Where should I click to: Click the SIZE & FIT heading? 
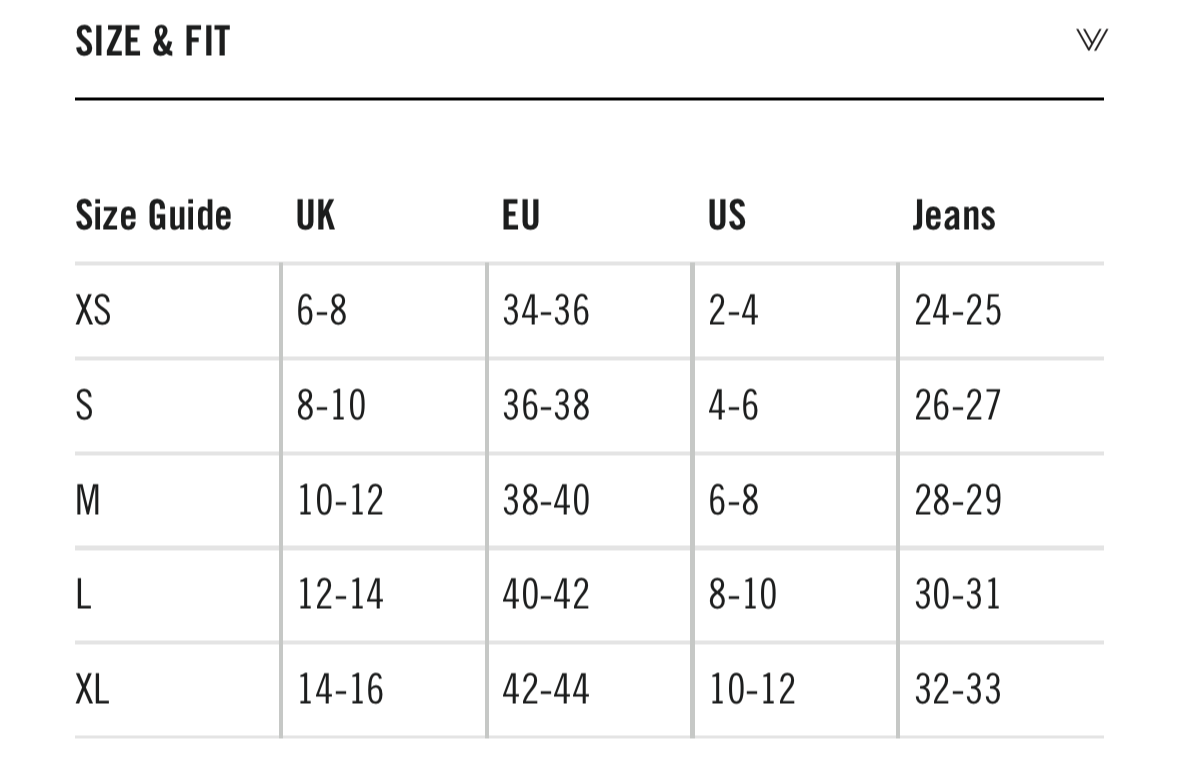click(153, 42)
